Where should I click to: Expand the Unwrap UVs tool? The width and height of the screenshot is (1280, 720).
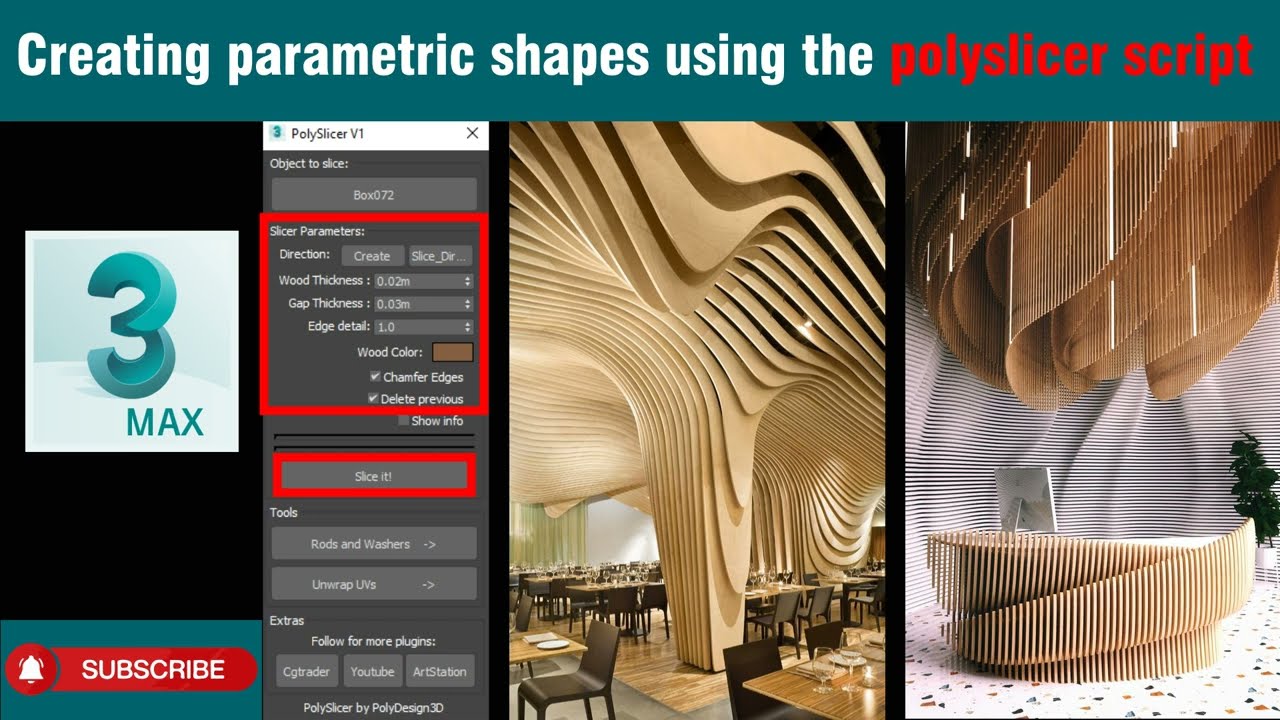pyautogui.click(x=374, y=584)
